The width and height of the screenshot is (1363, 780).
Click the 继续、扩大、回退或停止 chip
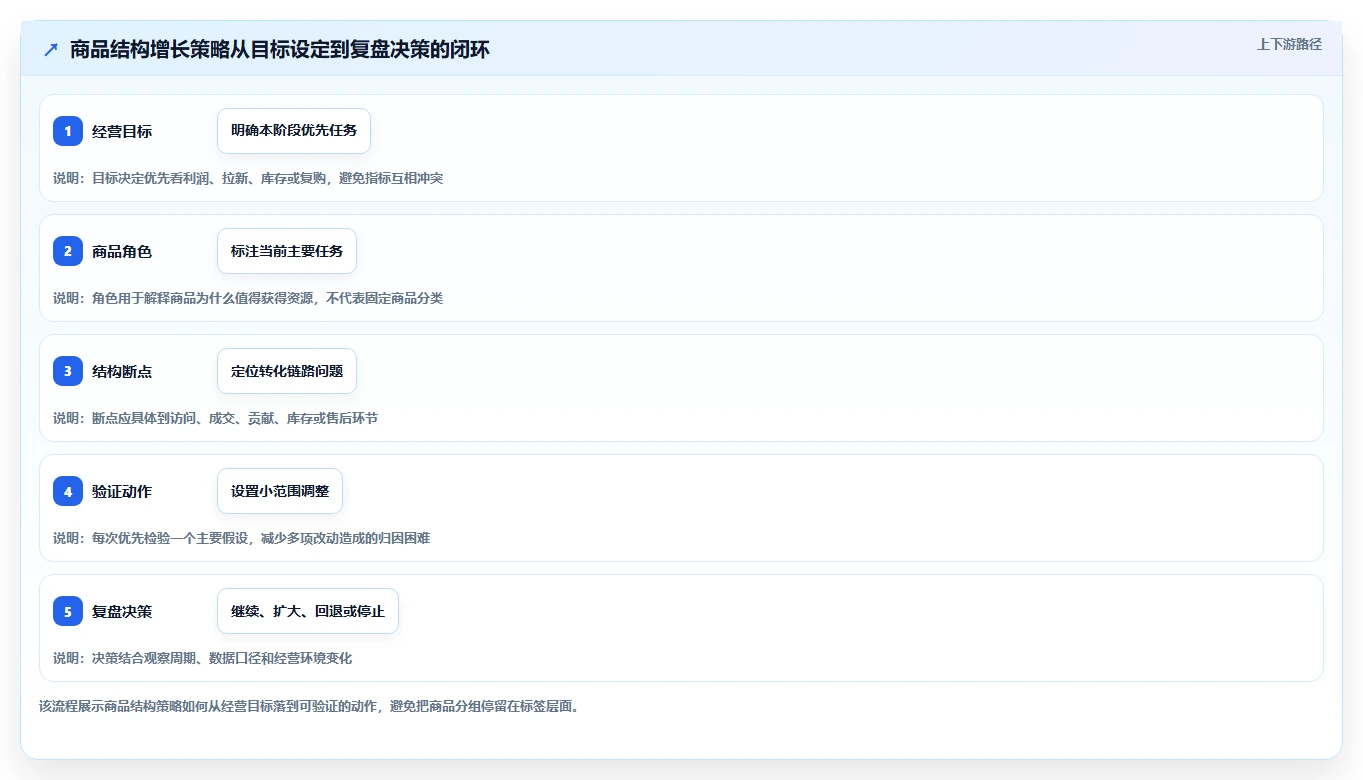[308, 611]
